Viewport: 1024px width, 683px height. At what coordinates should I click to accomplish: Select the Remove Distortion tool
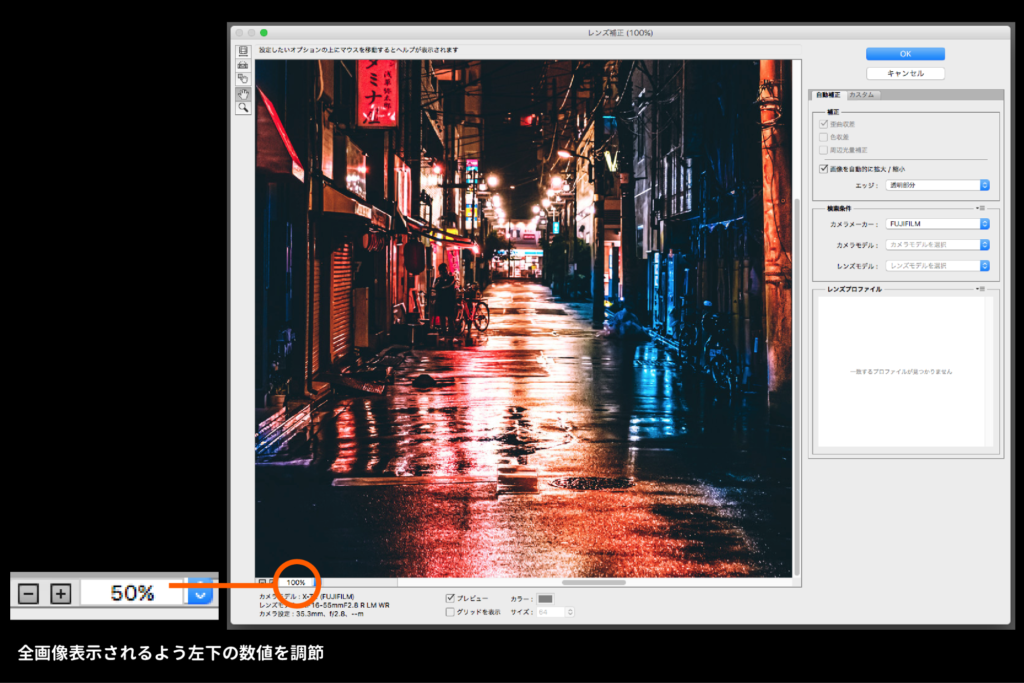(x=242, y=52)
